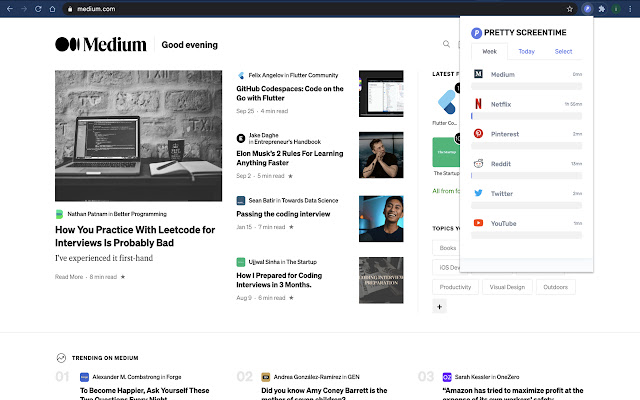Screen dimensions: 640x400
Task: Open the green profile avatar in toolbar
Action: coord(616,9)
